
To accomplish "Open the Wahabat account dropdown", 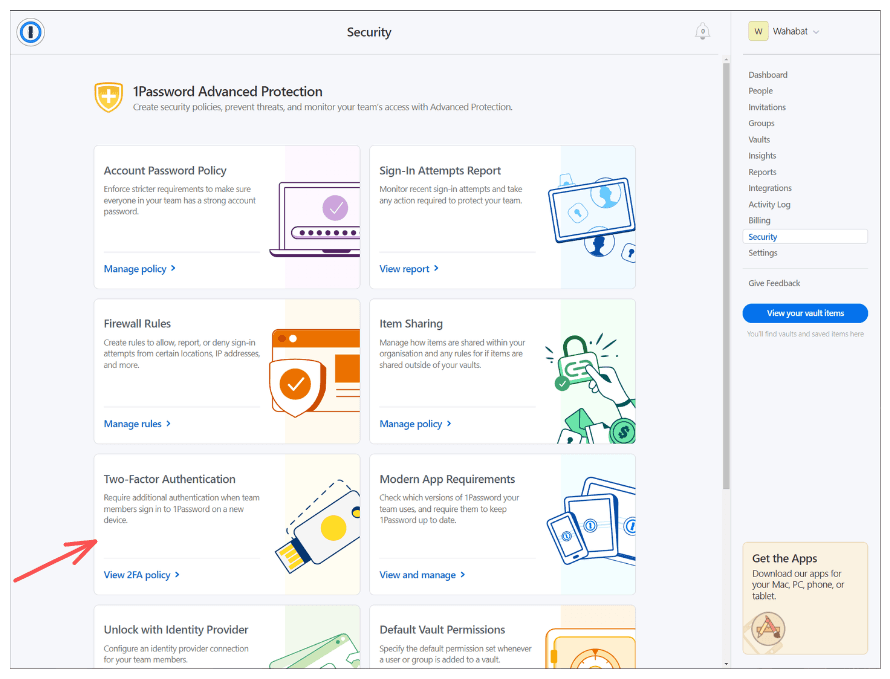I will pyautogui.click(x=790, y=31).
